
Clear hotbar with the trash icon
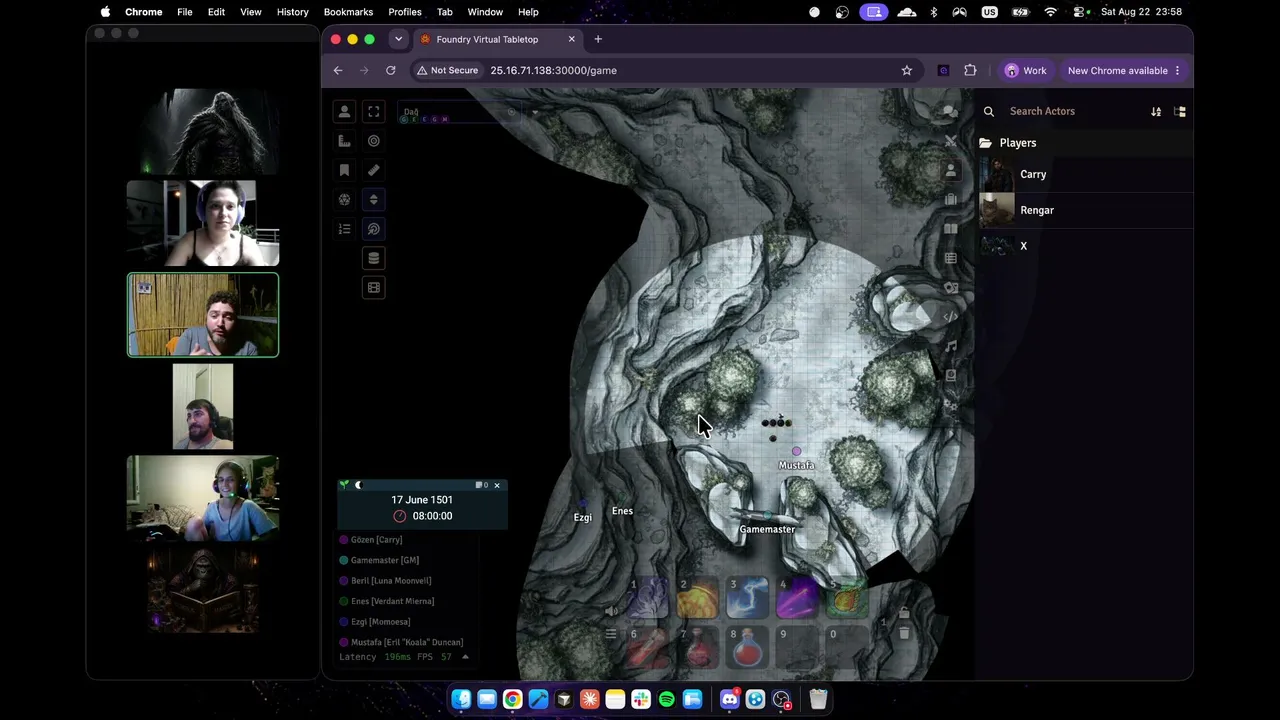[x=904, y=634]
